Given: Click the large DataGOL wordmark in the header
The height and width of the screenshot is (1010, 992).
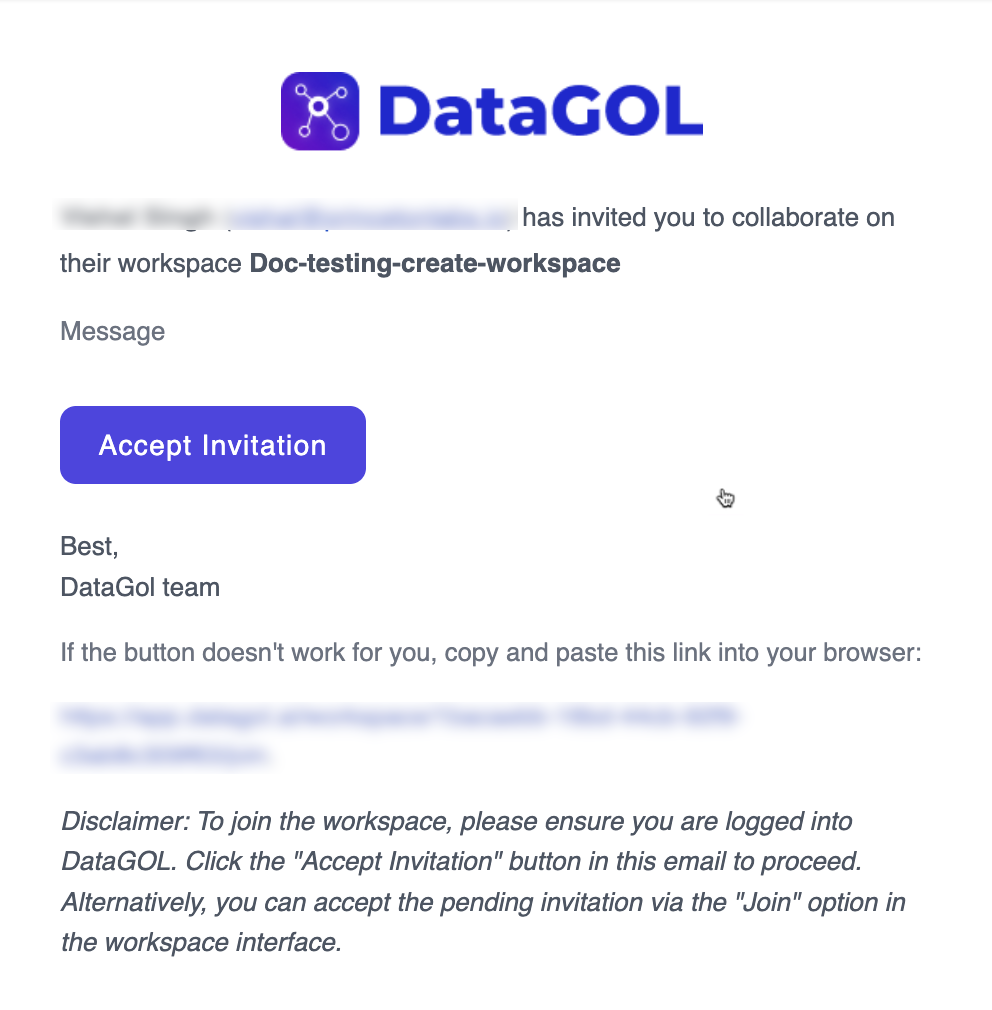Looking at the screenshot, I should pyautogui.click(x=540, y=111).
